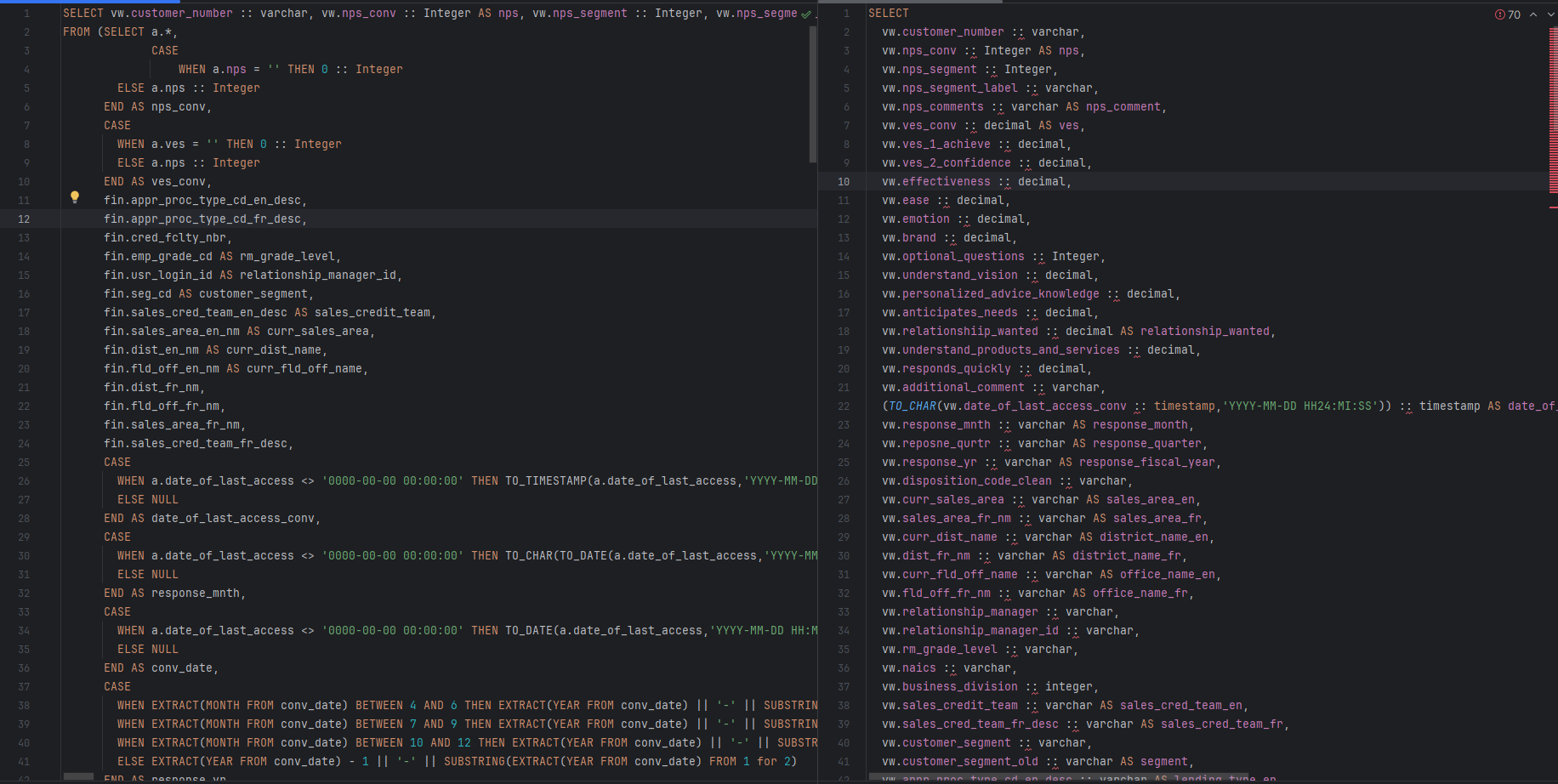Image resolution: width=1558 pixels, height=784 pixels.
Task: Click FROM (SELECT a.* on left line 2
Action: tap(117, 32)
